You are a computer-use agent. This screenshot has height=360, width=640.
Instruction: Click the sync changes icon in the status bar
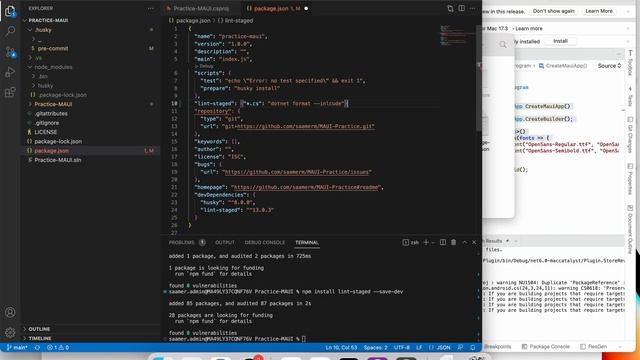pyautogui.click(x=37, y=347)
